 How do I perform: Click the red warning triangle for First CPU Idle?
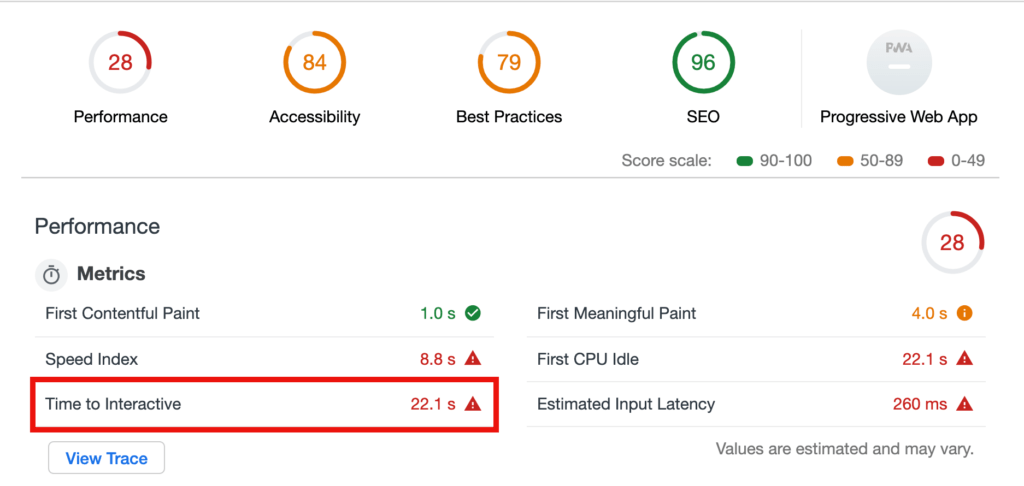[x=964, y=358]
